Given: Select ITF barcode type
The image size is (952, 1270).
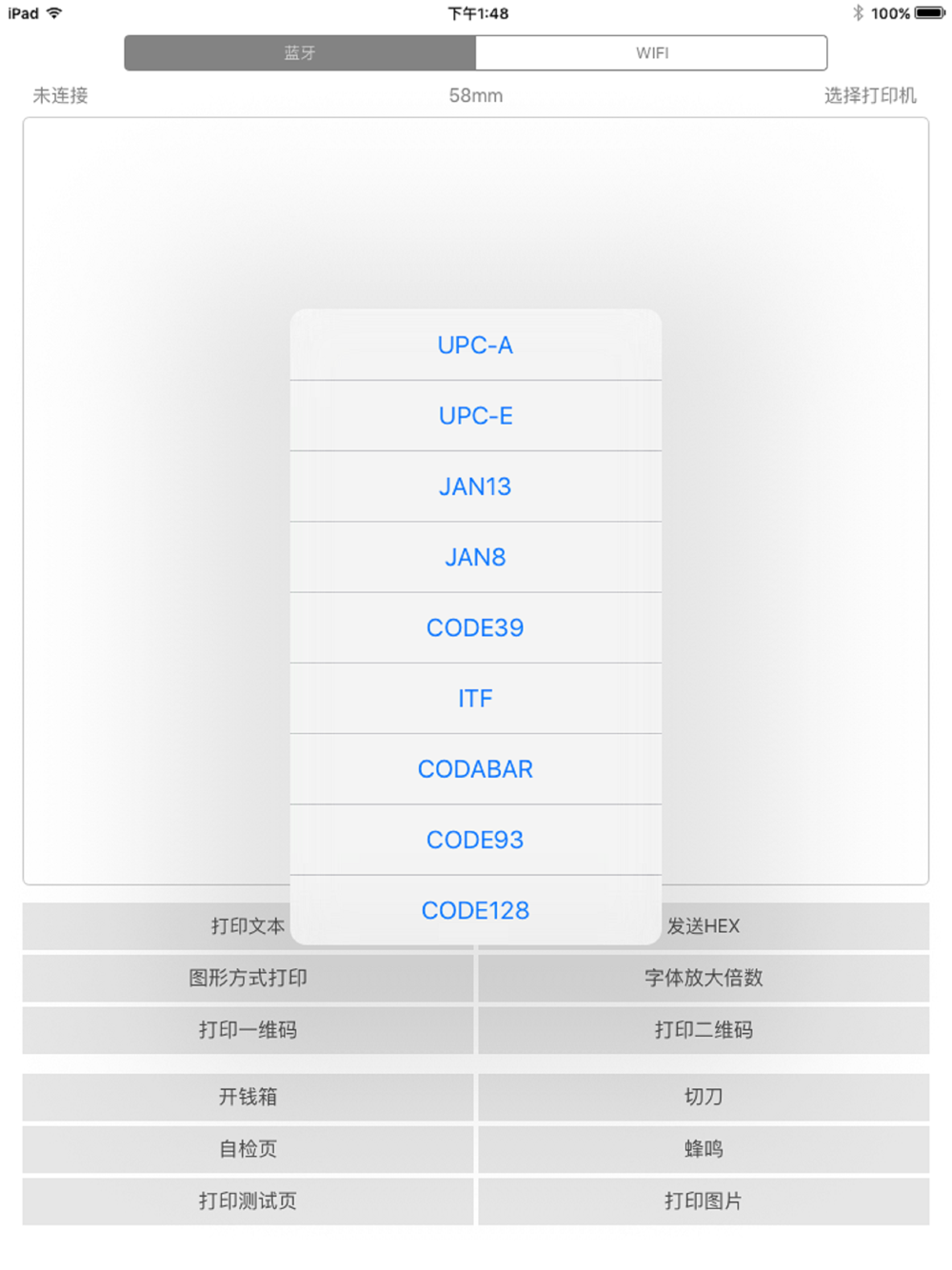Looking at the screenshot, I should [x=475, y=698].
